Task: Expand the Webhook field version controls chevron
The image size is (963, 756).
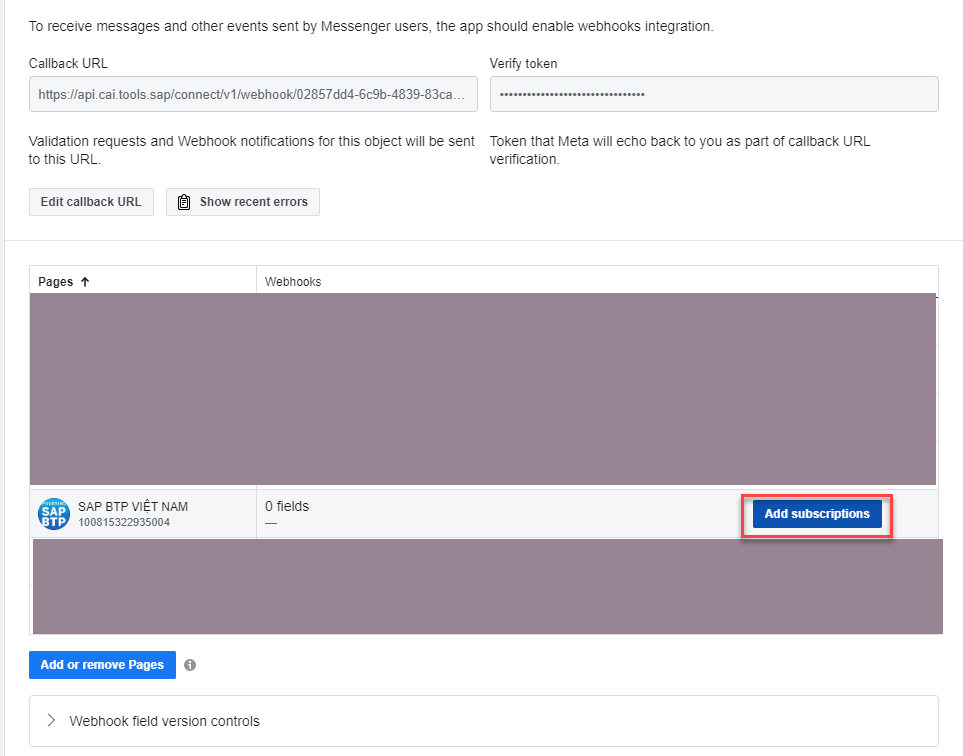Action: click(x=51, y=721)
